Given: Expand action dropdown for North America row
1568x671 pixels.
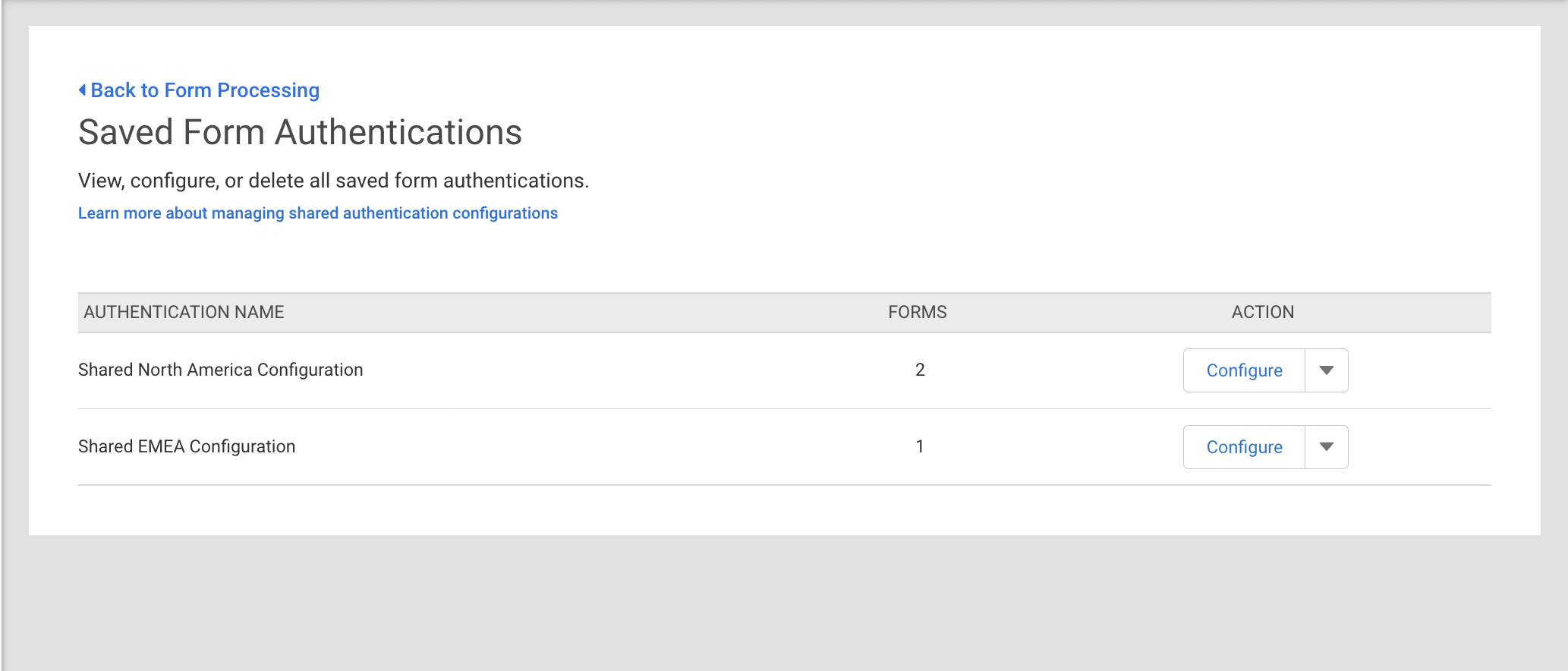Looking at the screenshot, I should coord(1326,370).
